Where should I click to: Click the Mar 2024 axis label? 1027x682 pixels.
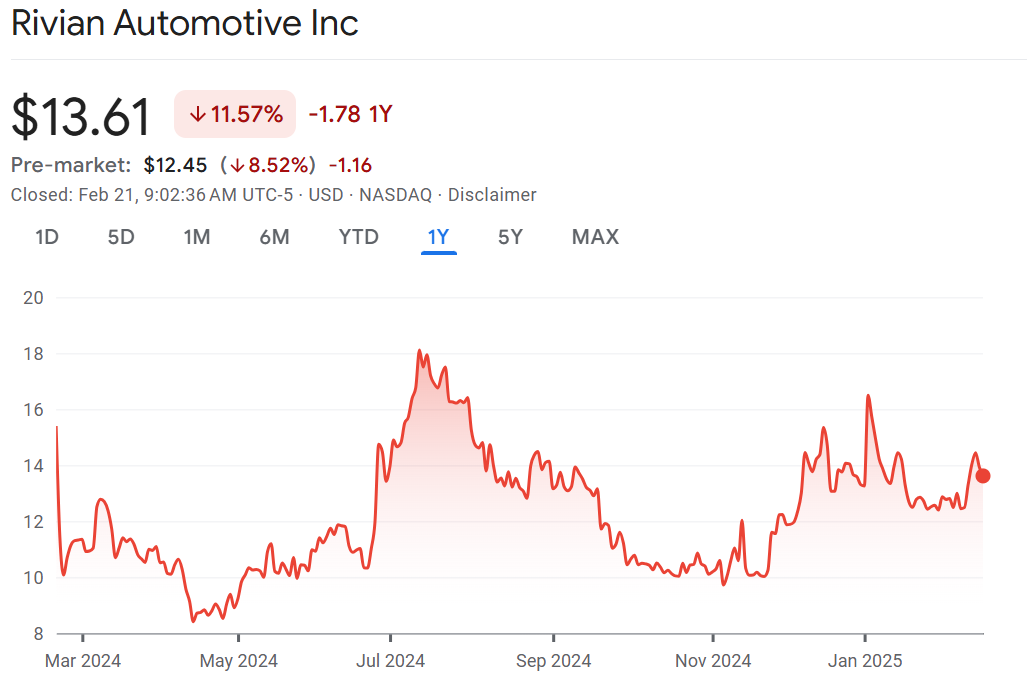tap(83, 660)
